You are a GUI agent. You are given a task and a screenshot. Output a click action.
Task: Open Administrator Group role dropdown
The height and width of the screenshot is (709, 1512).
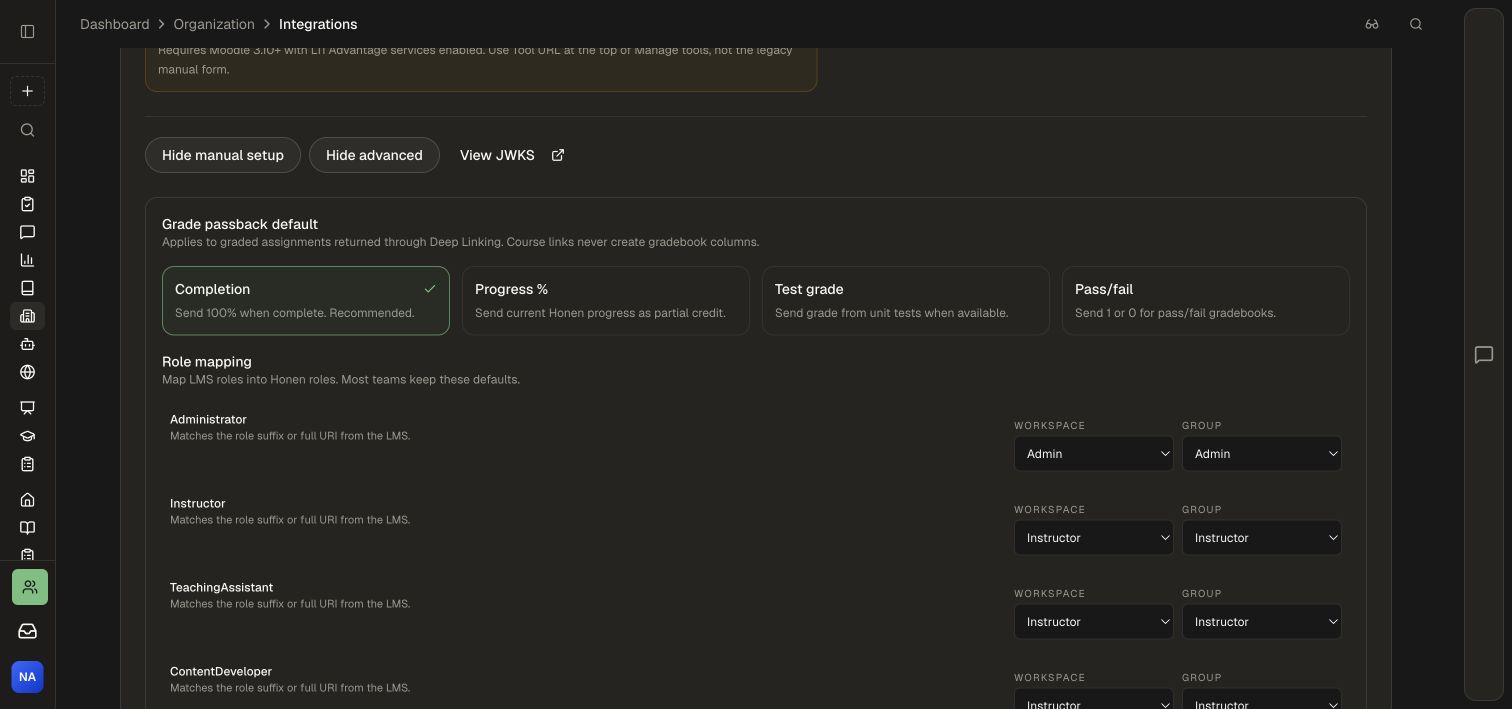(x=1262, y=454)
